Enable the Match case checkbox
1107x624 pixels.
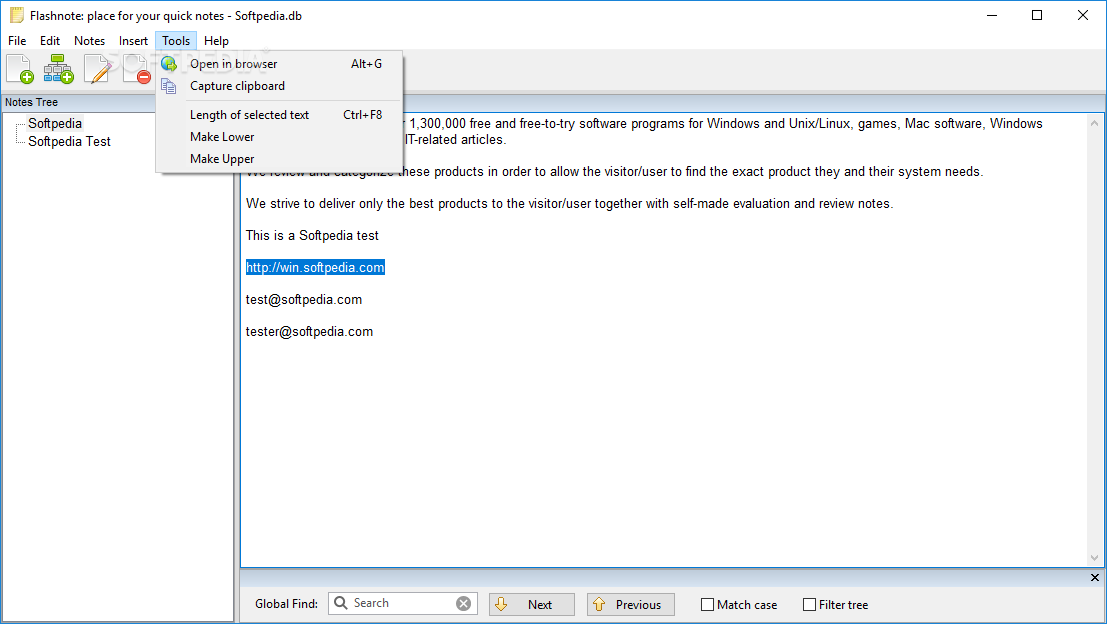coord(707,605)
